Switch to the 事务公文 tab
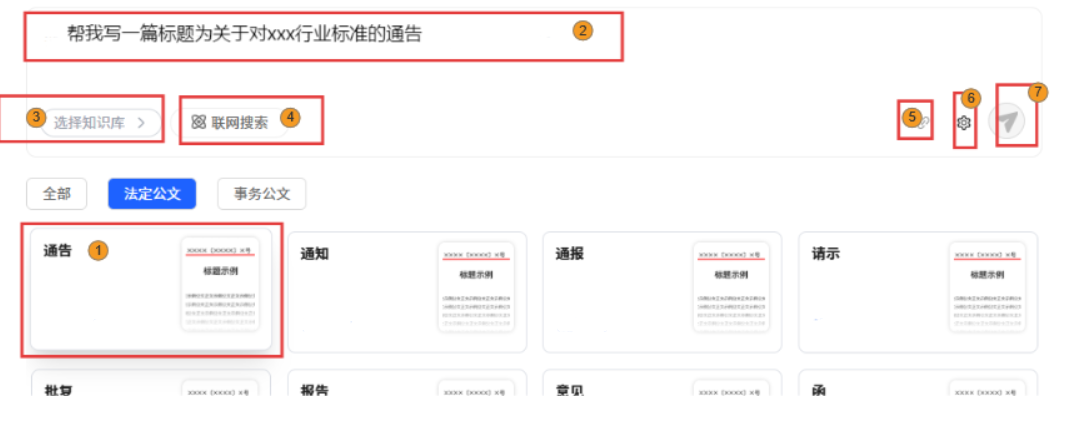 coord(262,194)
